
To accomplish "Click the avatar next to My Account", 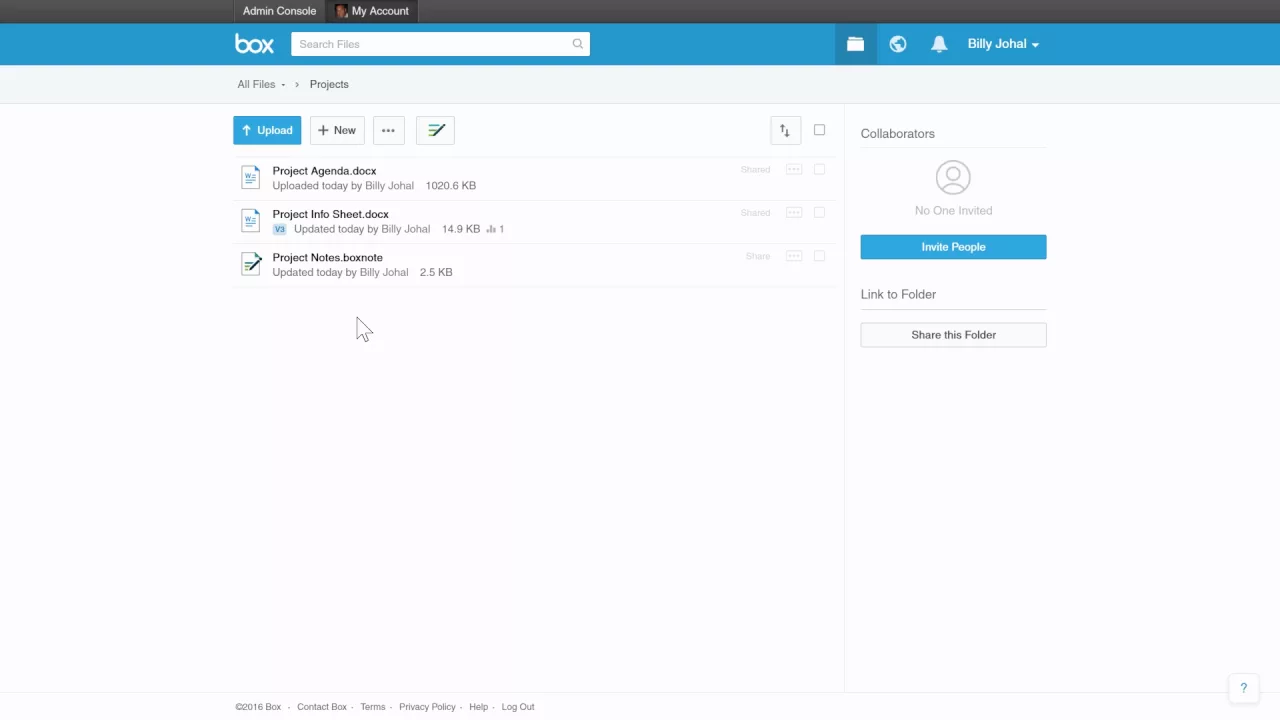I will 341,11.
